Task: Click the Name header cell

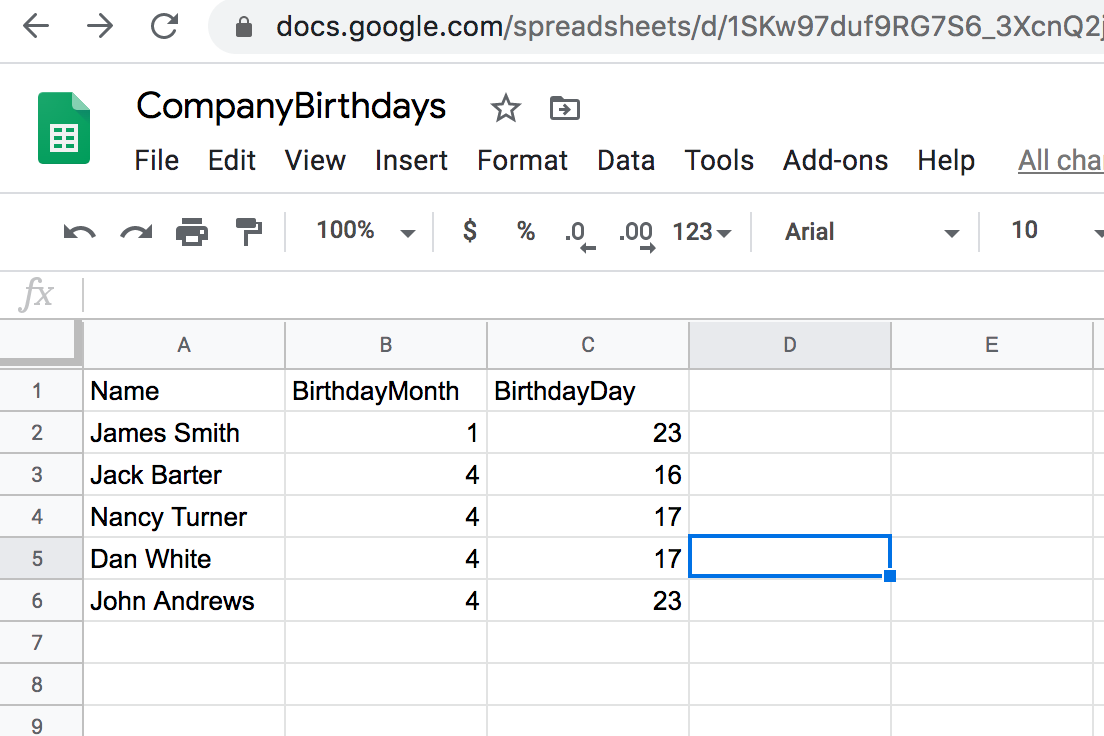Action: click(184, 391)
